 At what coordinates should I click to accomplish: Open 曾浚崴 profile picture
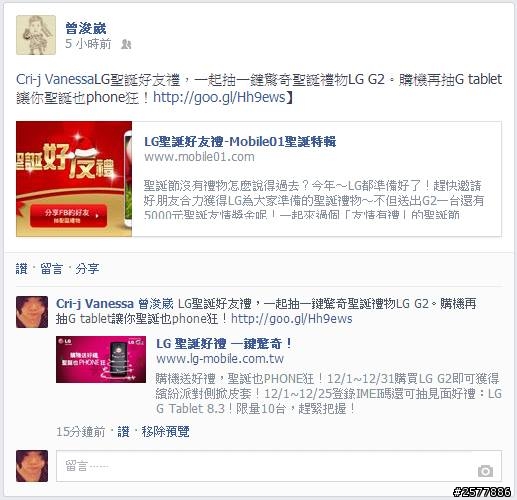(36, 35)
